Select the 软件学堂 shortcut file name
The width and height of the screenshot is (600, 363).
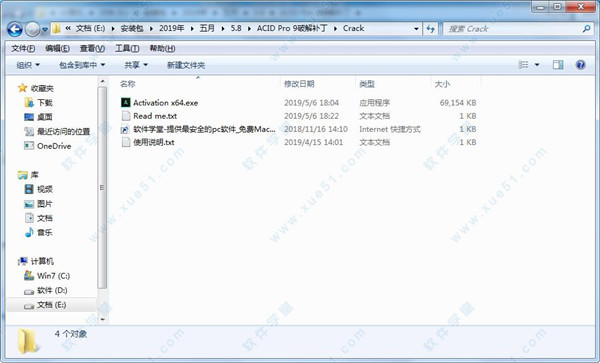pos(204,129)
